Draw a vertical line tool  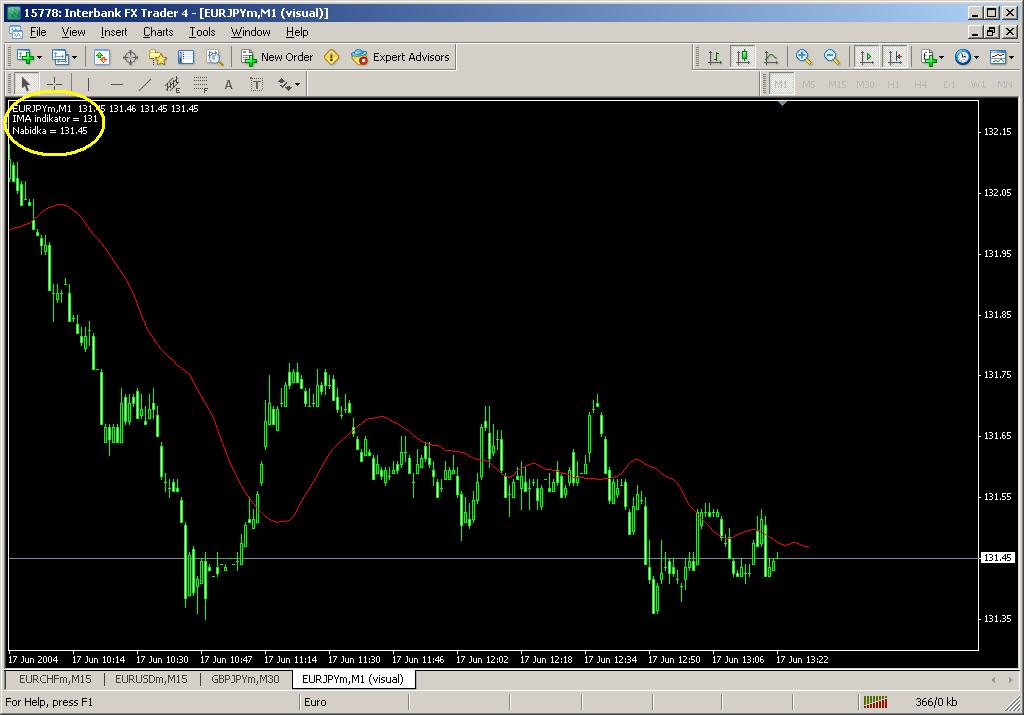88,84
